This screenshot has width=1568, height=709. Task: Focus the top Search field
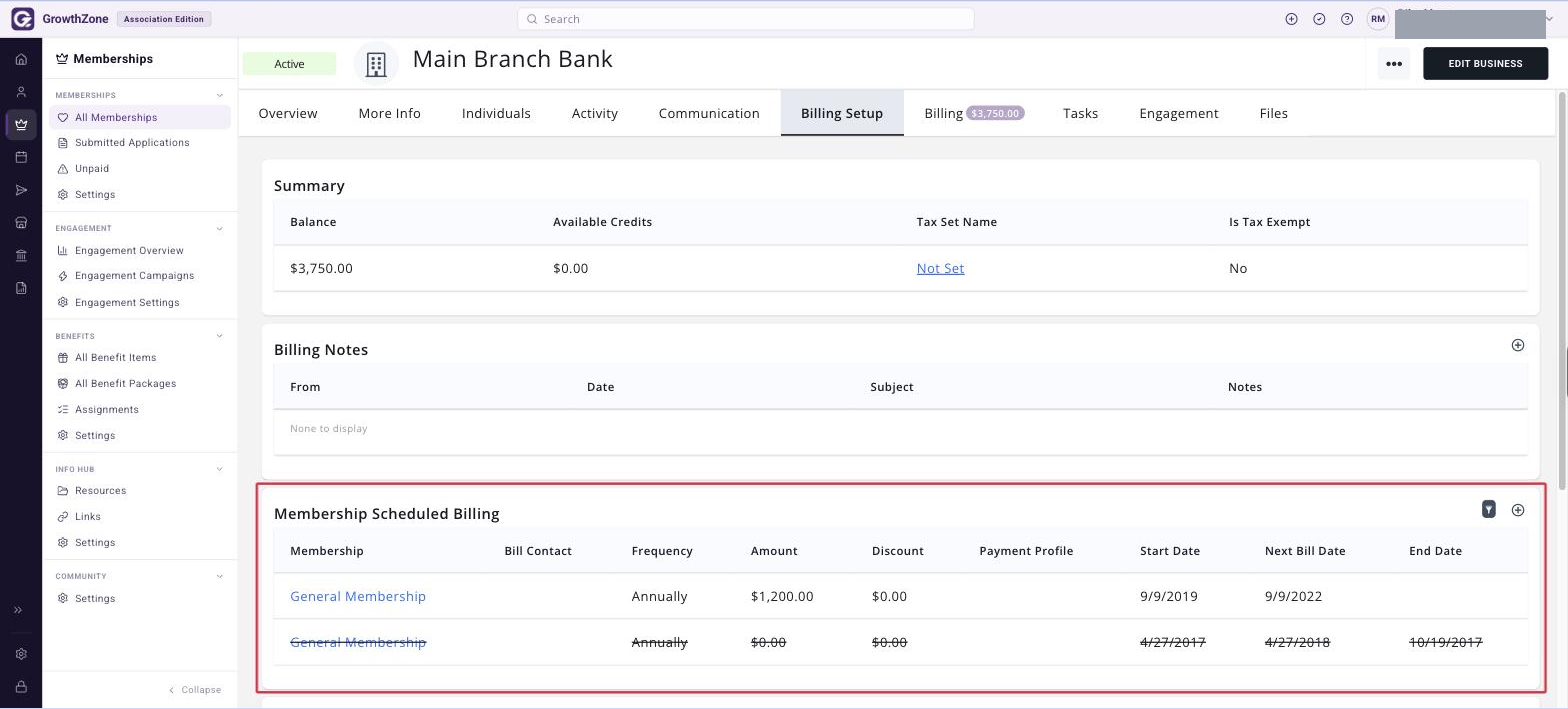746,19
